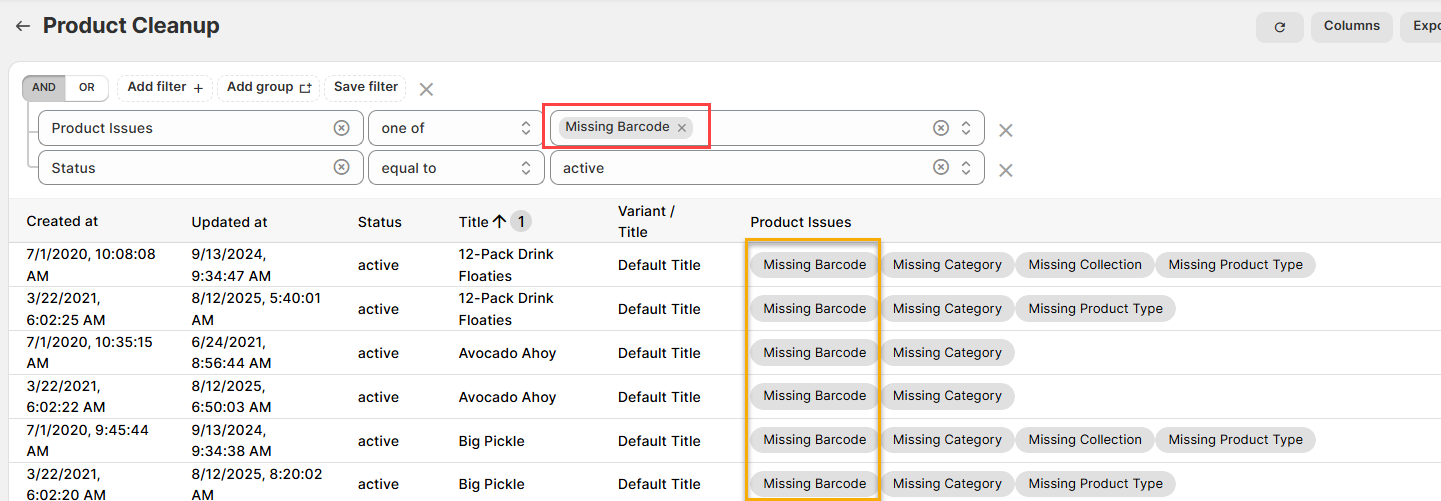The image size is (1441, 501).
Task: Delete the Product Issues filter row
Action: pos(1006,130)
